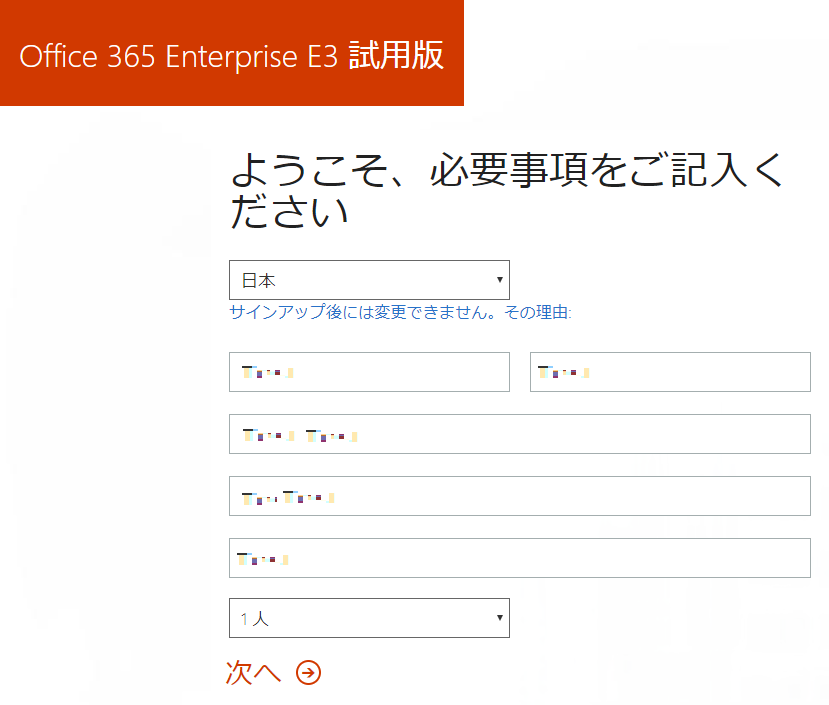This screenshot has width=829, height=705.
Task: Select the full-width field below the name row
Action: coord(520,434)
